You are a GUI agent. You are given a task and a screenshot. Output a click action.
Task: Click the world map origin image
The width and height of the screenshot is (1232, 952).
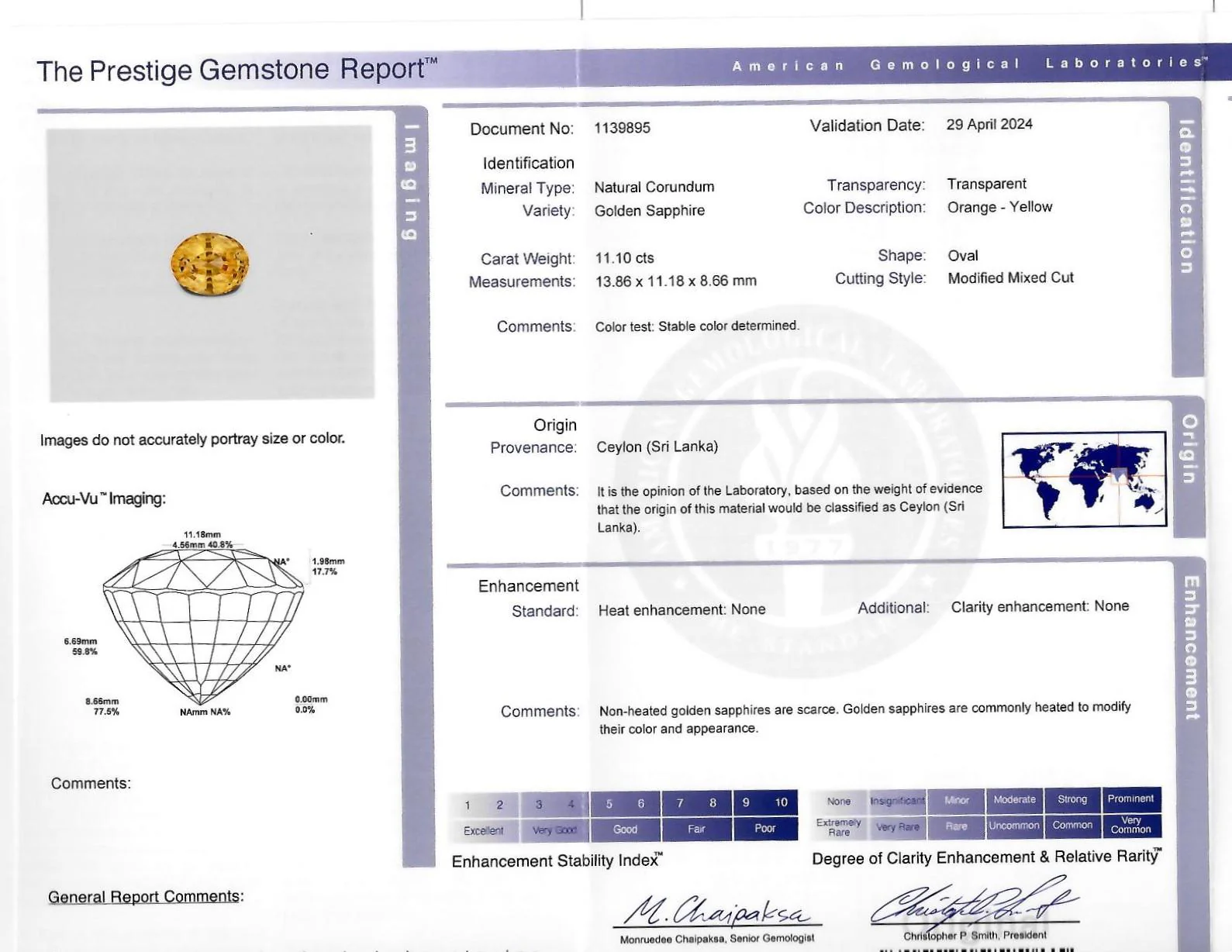tap(1084, 480)
